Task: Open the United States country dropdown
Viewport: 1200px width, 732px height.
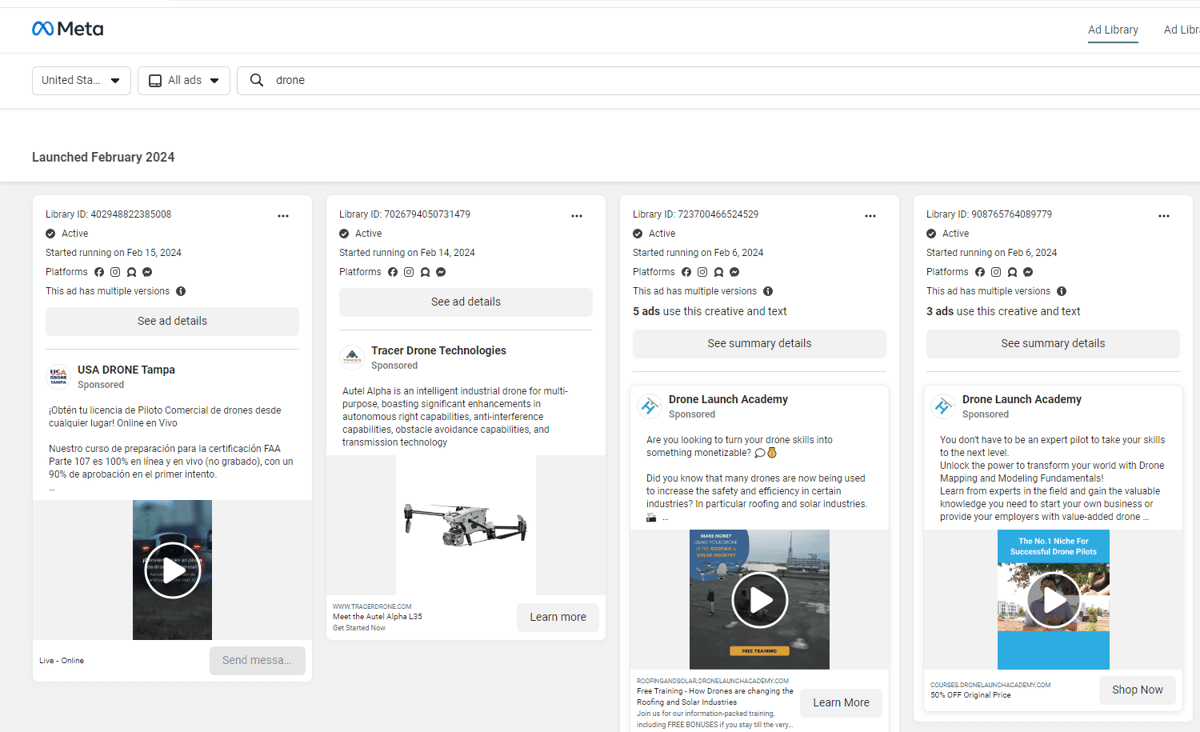Action: coord(81,80)
